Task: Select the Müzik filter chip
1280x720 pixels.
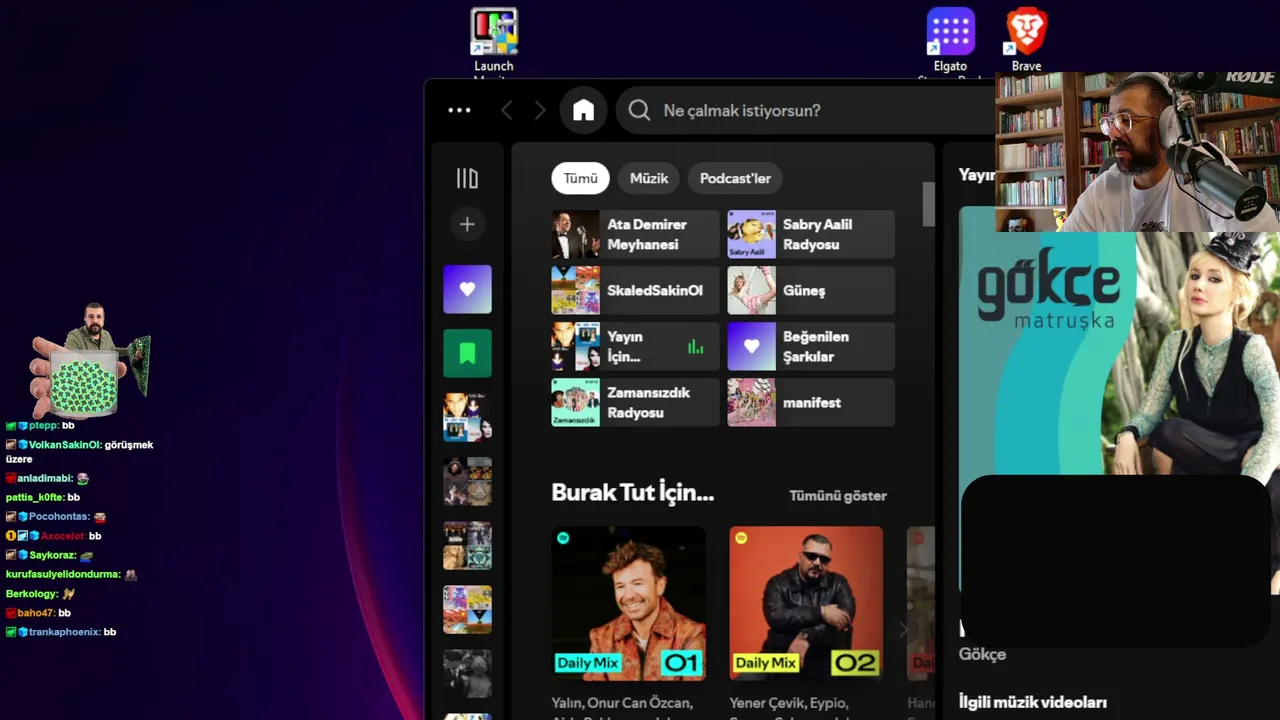Action: [649, 178]
